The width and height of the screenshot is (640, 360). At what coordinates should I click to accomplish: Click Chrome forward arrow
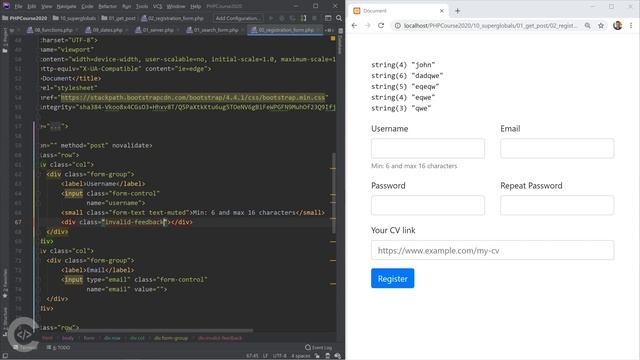[x=368, y=25]
